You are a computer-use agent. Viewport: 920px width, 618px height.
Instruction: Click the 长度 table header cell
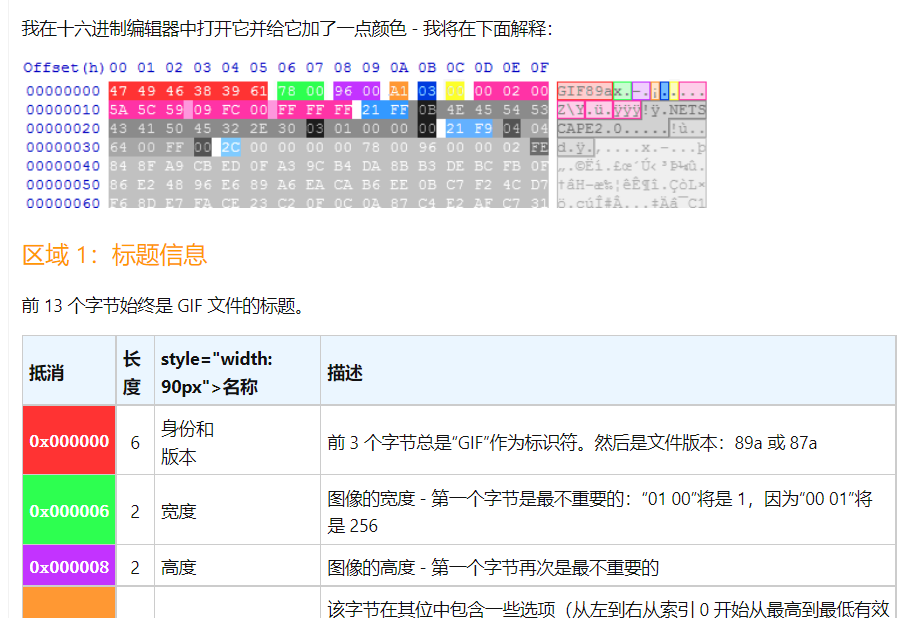pyautogui.click(x=132, y=370)
